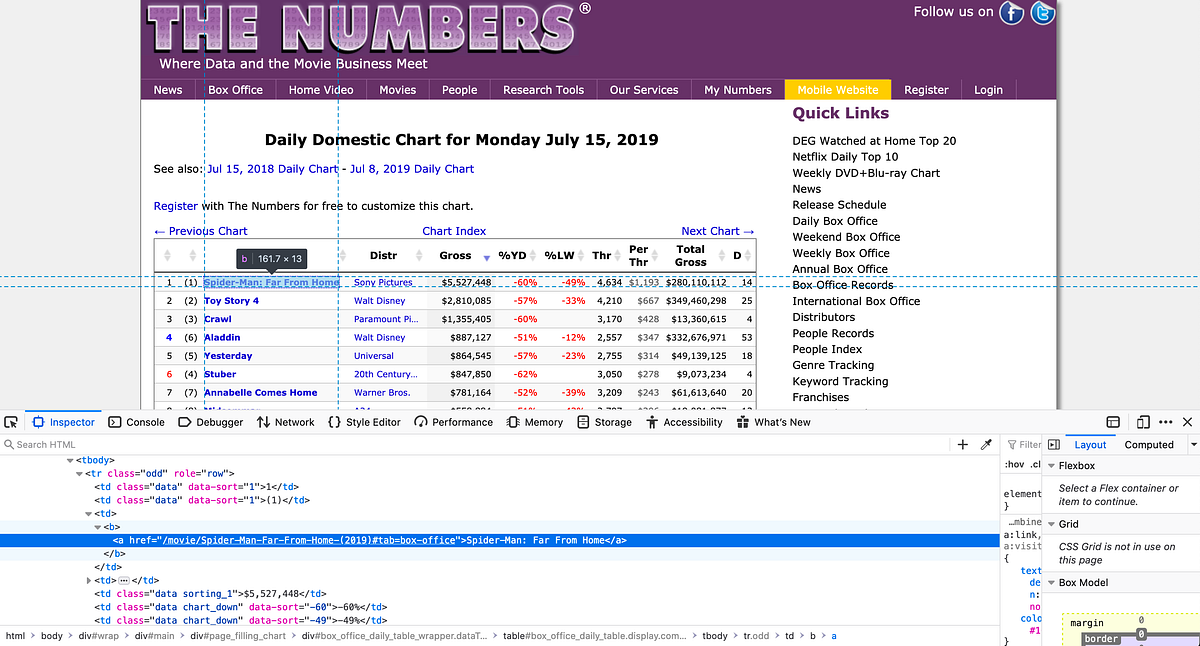Activate the element picker icon in DevTools
Screen dimensions: 1200x646
[11, 422]
